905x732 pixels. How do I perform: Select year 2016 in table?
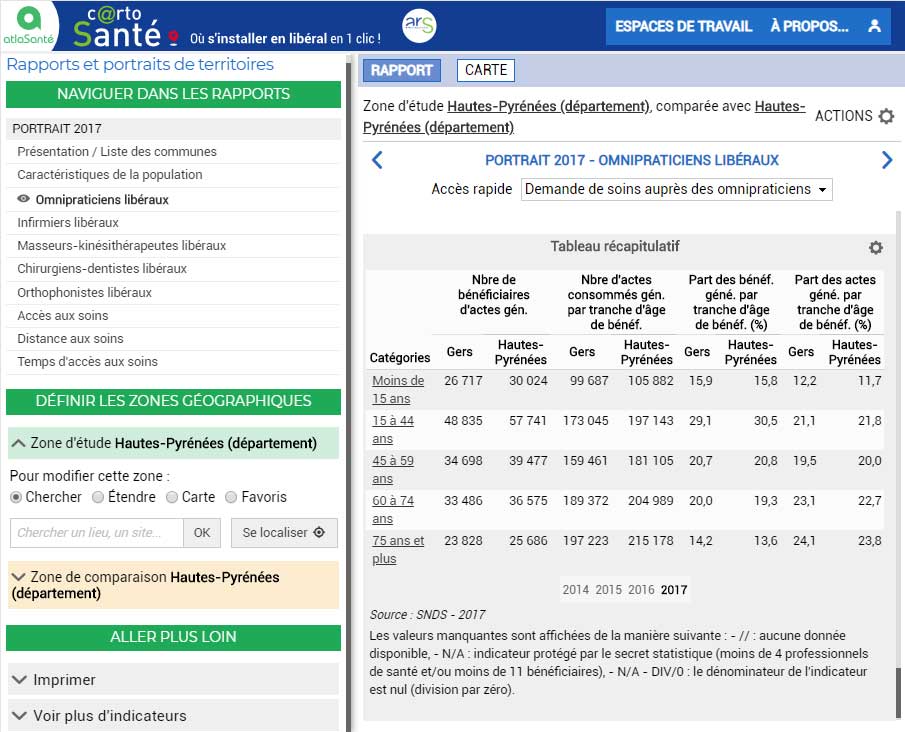tap(641, 590)
